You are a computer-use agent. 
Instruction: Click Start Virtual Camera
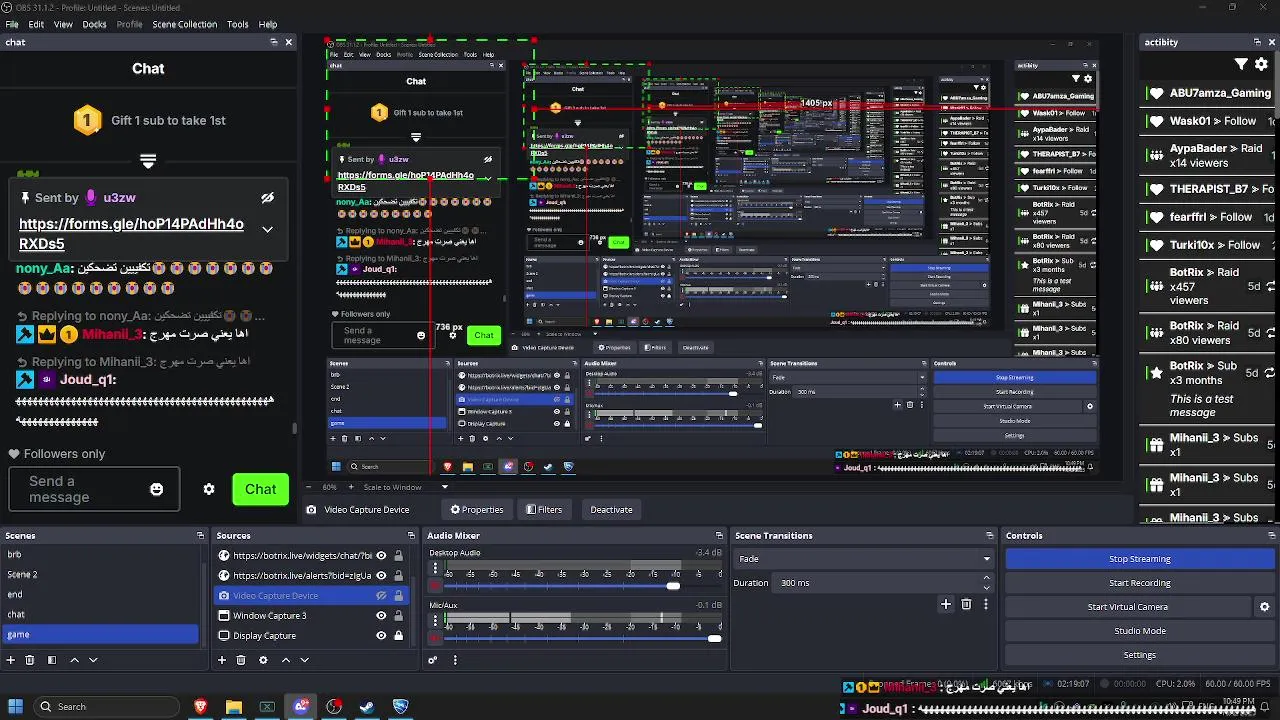click(1127, 607)
